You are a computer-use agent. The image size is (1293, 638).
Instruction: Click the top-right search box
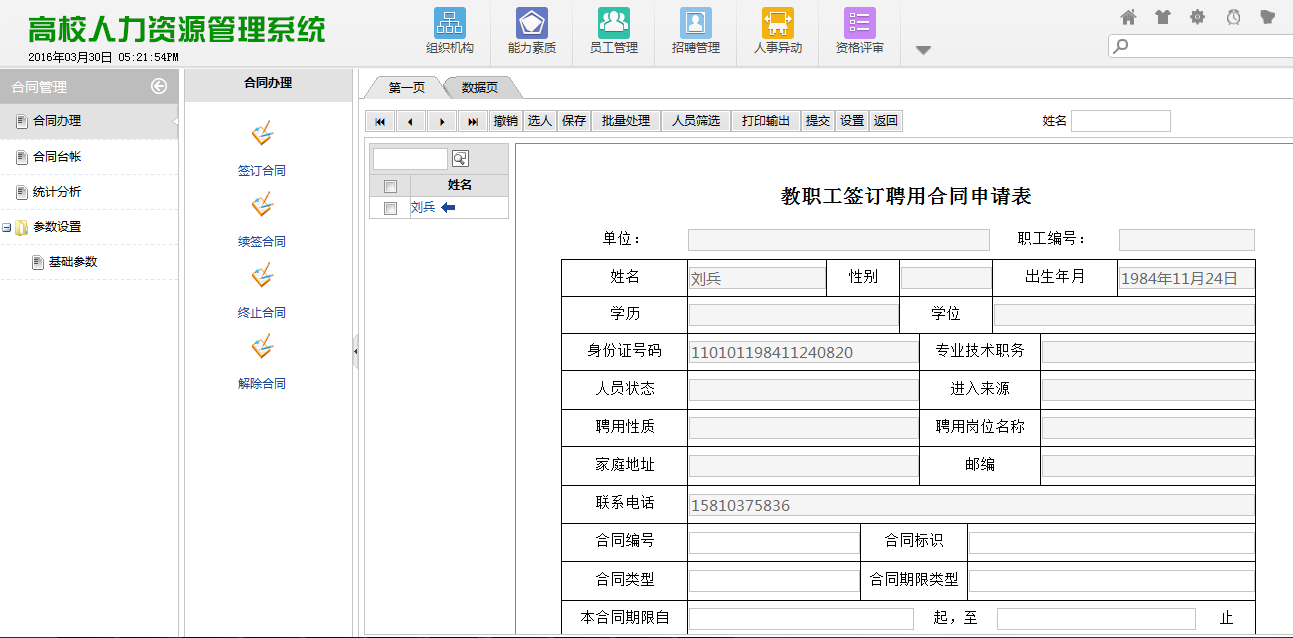pos(1201,46)
